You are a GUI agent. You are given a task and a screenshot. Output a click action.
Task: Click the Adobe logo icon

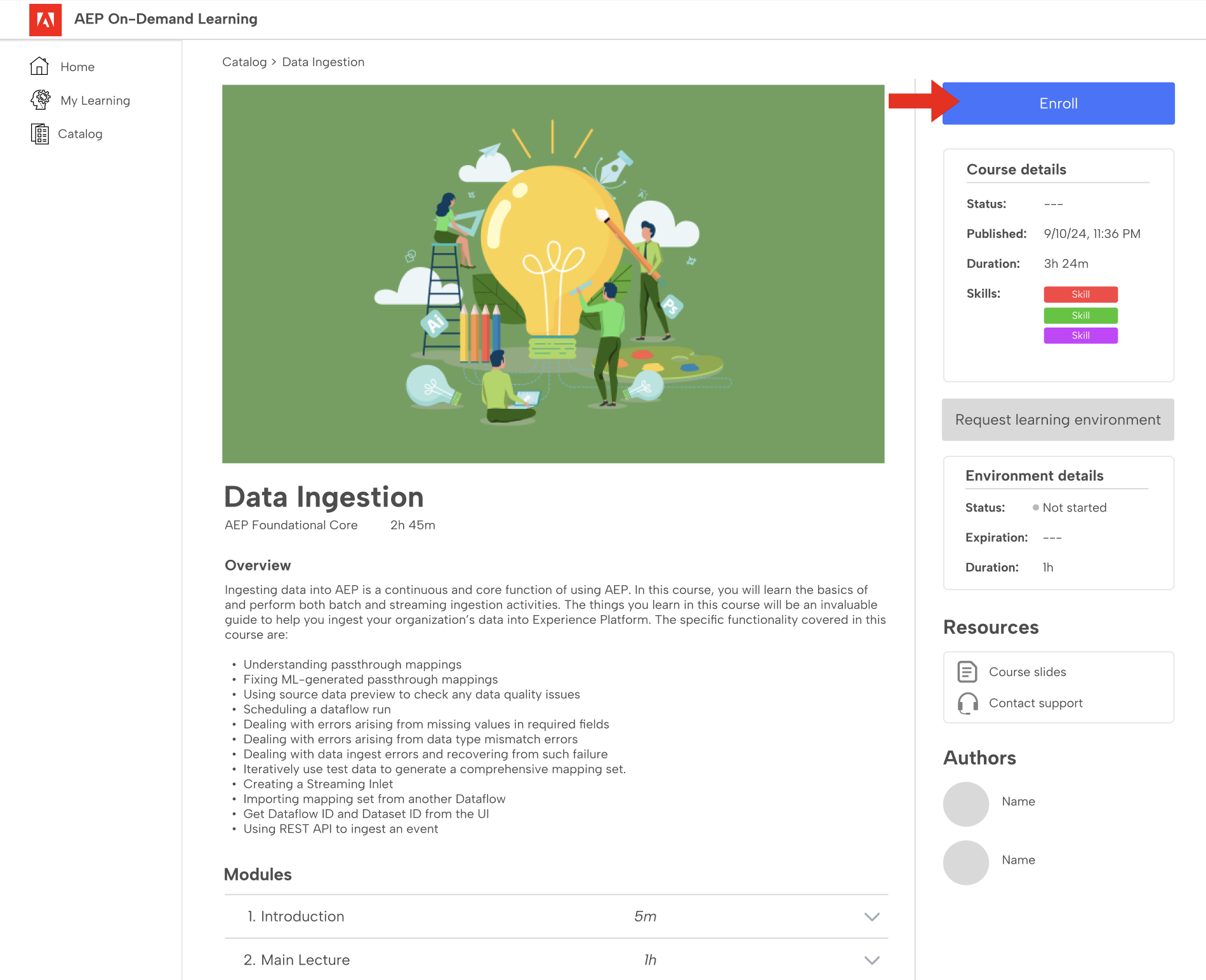point(45,20)
